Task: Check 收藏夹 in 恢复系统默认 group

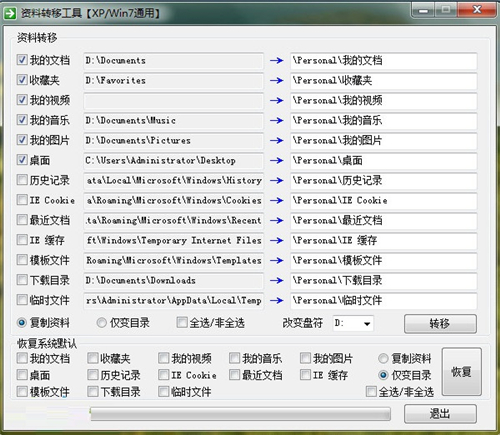Action: (x=93, y=358)
